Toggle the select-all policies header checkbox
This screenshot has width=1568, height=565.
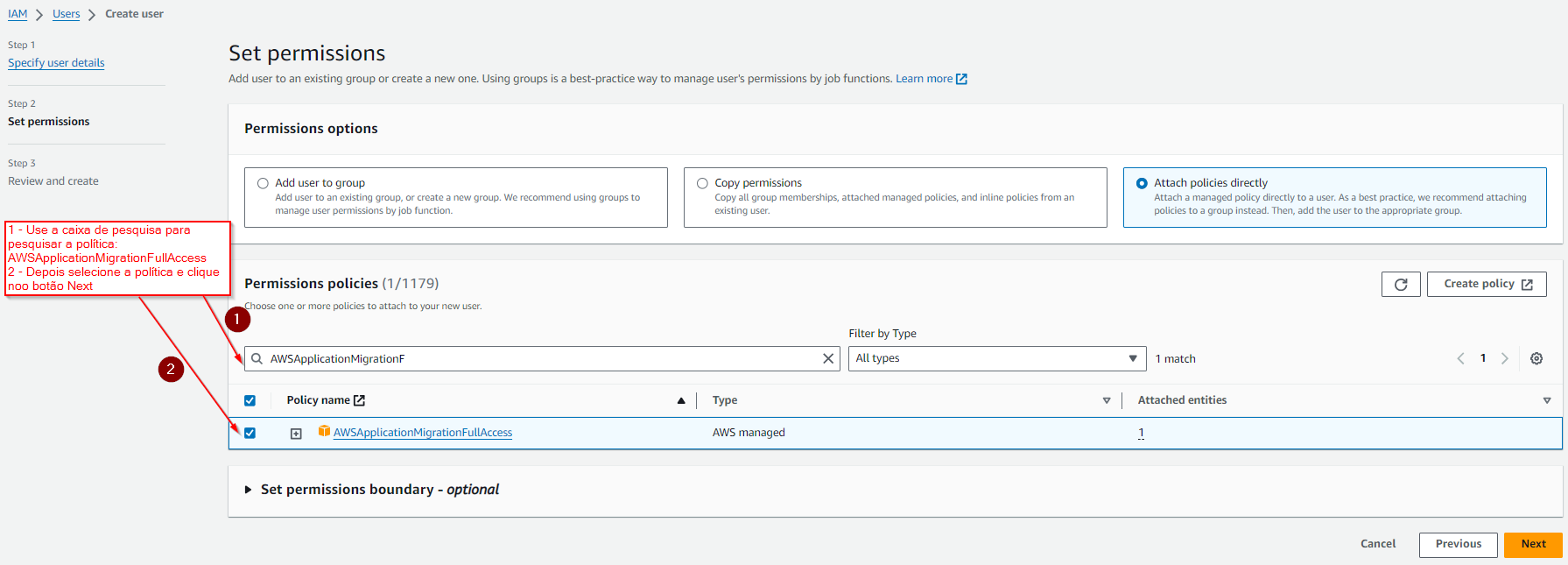[250, 400]
